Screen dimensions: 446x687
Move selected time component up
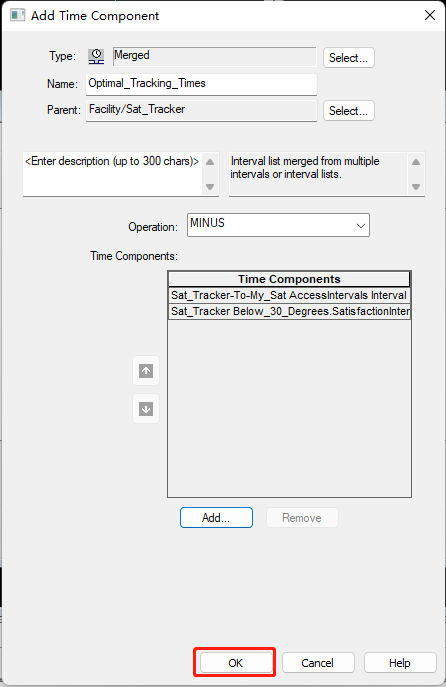point(146,371)
